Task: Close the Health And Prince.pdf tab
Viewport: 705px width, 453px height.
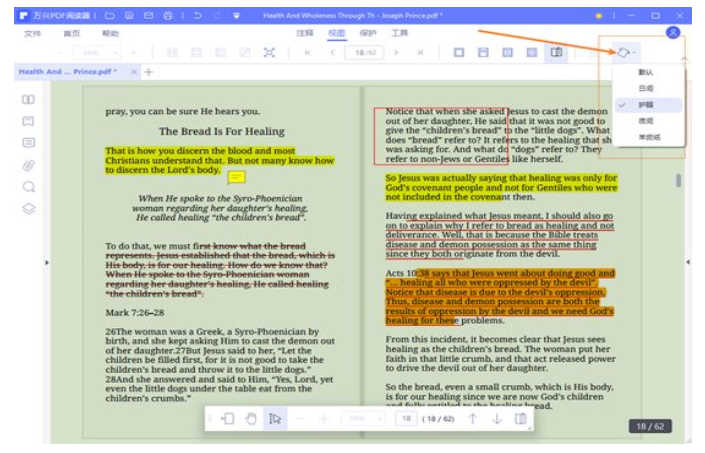Action: (x=131, y=72)
